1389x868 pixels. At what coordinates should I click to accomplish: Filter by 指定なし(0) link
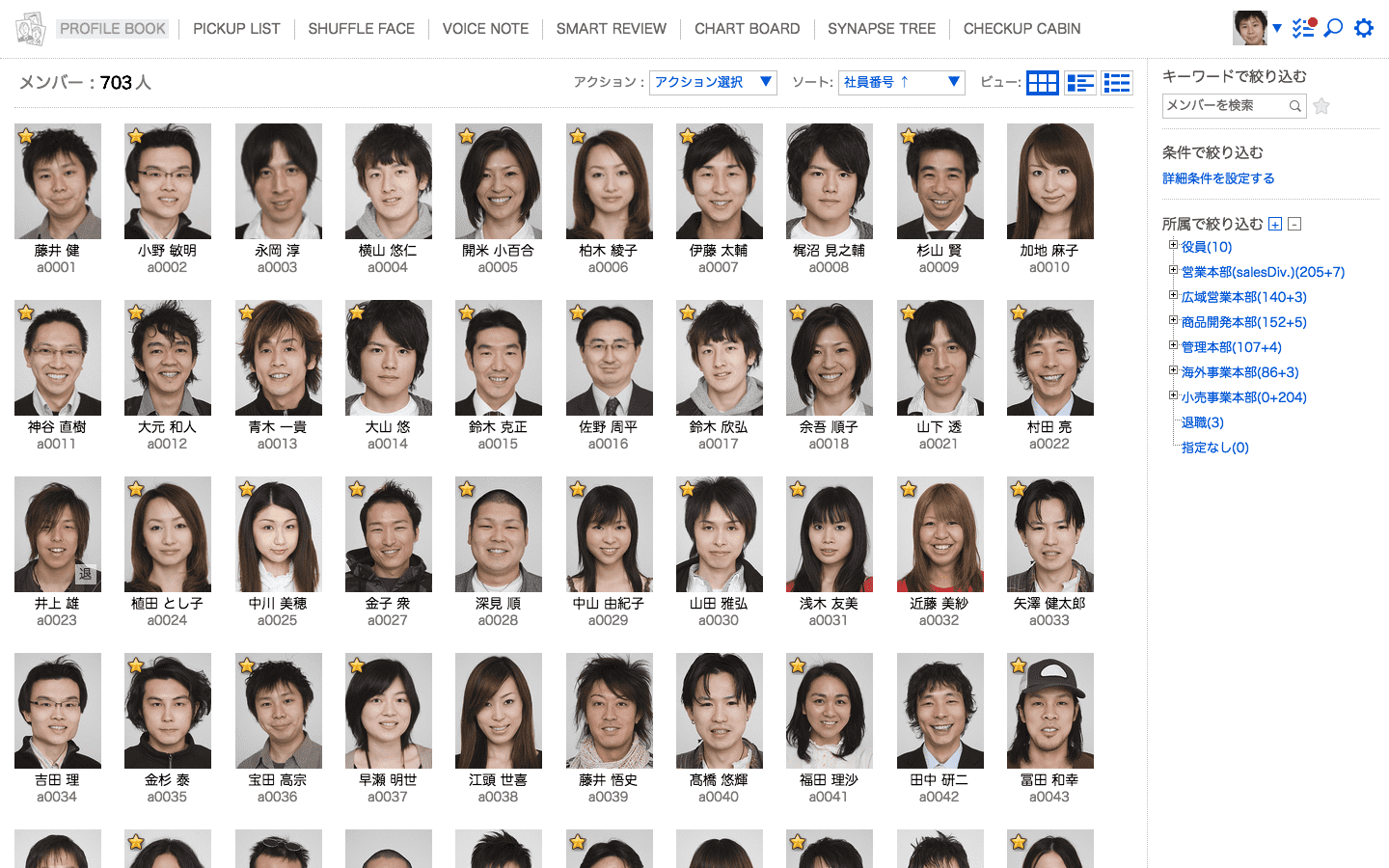1215,448
